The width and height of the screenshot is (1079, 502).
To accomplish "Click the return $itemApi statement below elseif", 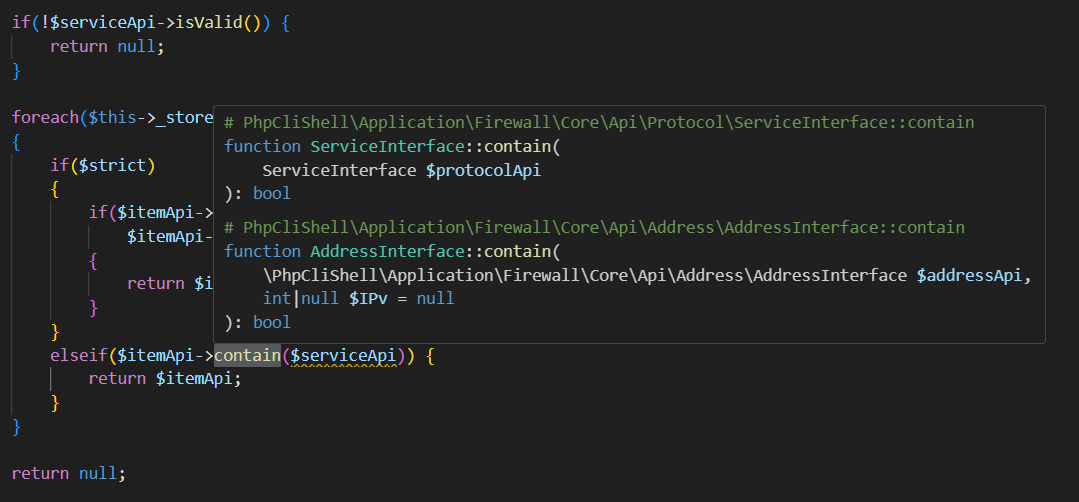I will [164, 378].
